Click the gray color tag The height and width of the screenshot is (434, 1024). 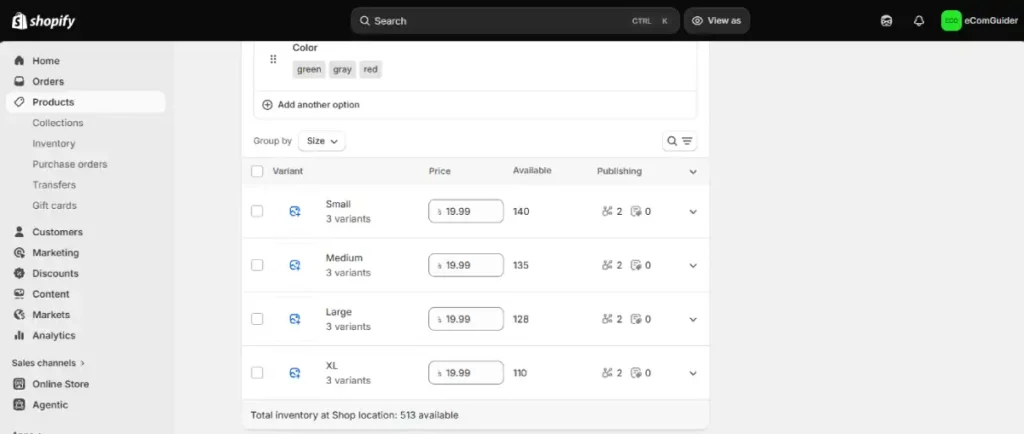pyautogui.click(x=342, y=69)
